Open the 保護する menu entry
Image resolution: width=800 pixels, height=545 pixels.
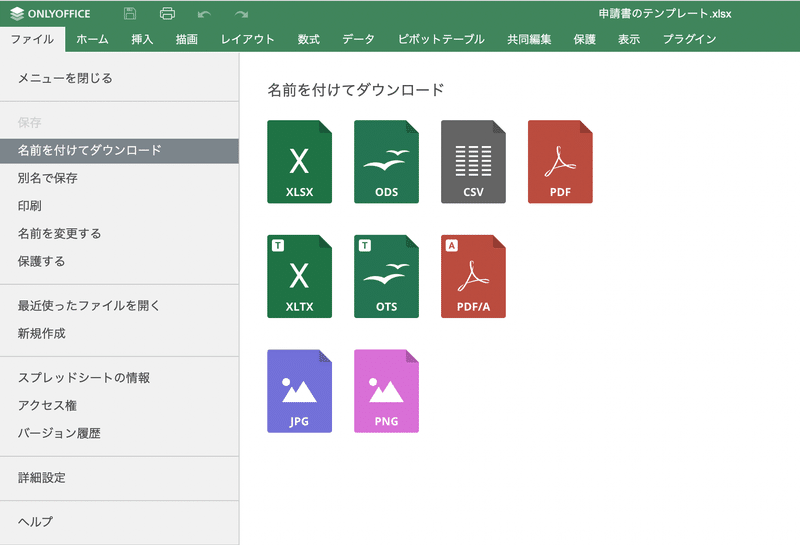coord(119,261)
